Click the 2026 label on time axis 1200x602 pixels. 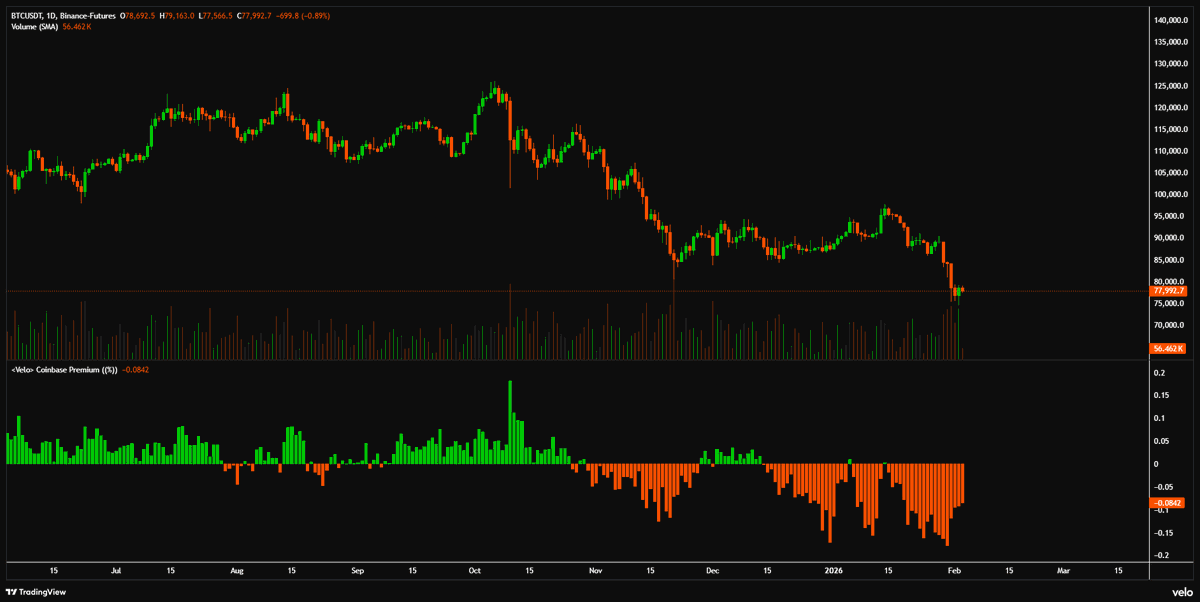point(832,570)
